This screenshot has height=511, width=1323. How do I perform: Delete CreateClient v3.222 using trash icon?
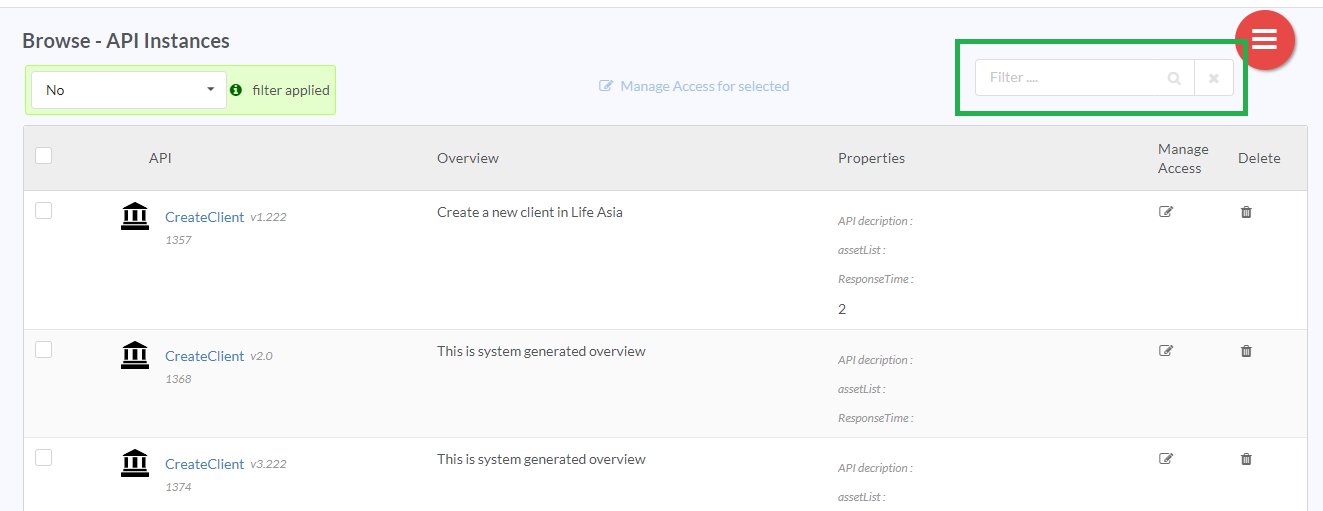pyautogui.click(x=1246, y=459)
